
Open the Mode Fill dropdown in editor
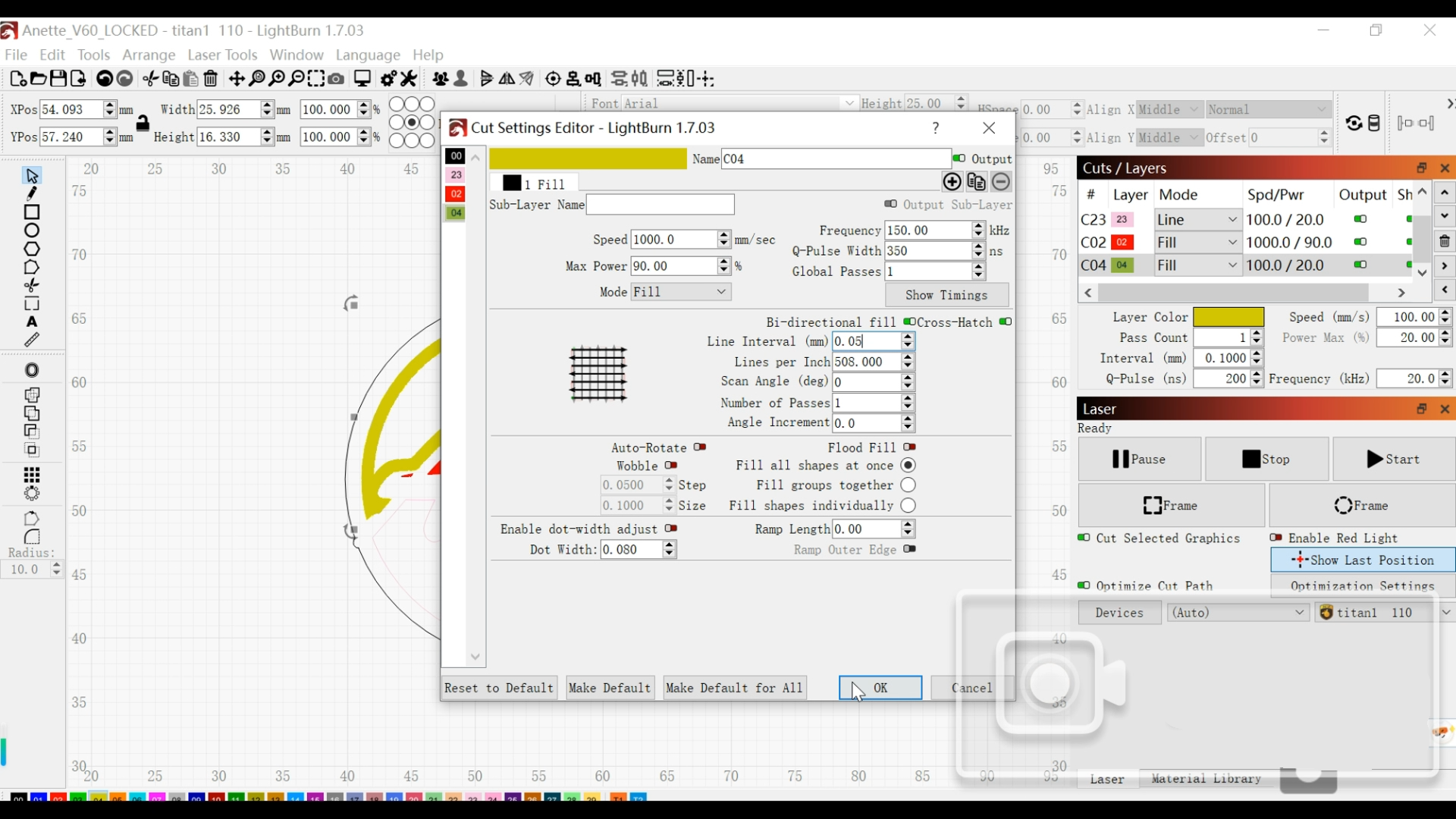tap(680, 292)
